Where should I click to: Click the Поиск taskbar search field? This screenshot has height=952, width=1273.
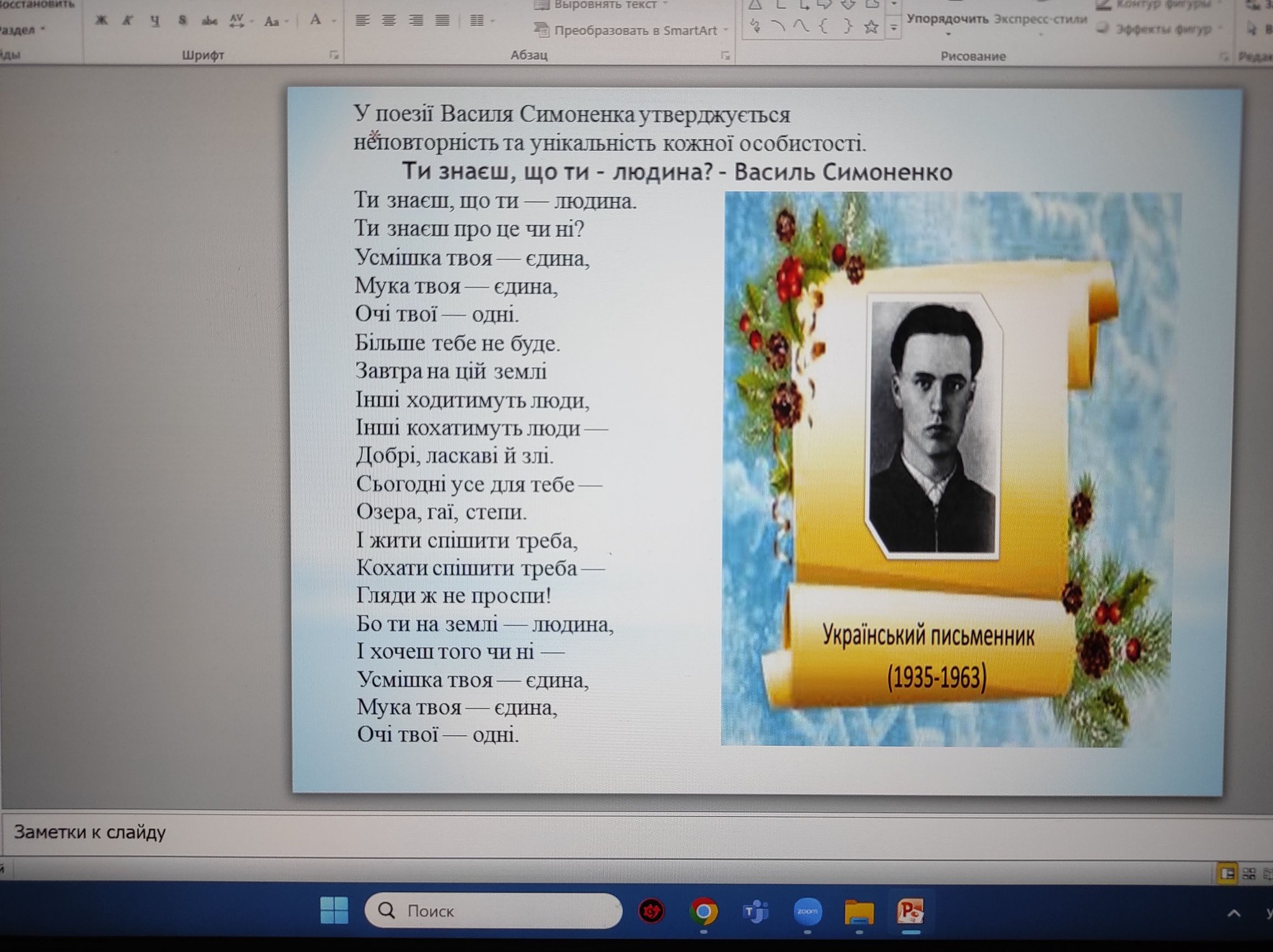[x=494, y=911]
